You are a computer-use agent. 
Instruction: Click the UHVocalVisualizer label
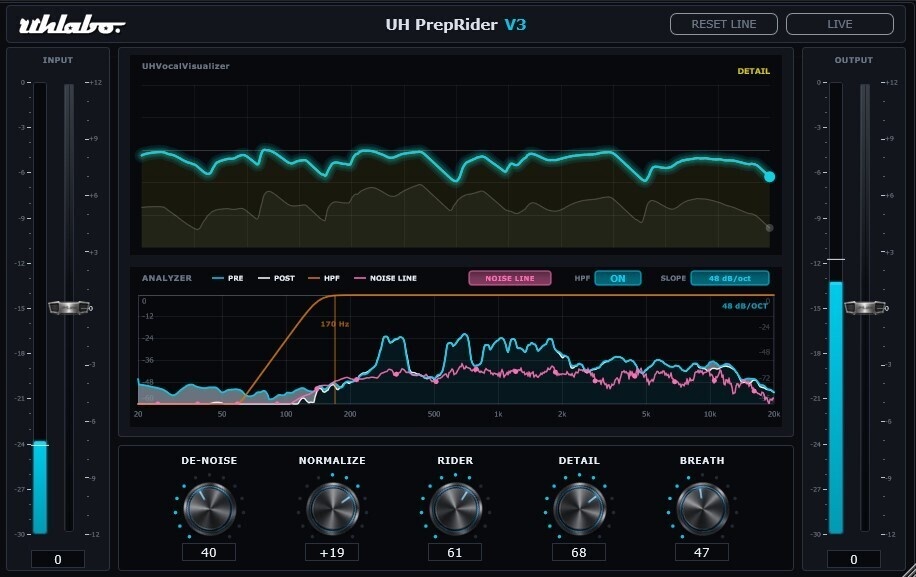point(186,66)
